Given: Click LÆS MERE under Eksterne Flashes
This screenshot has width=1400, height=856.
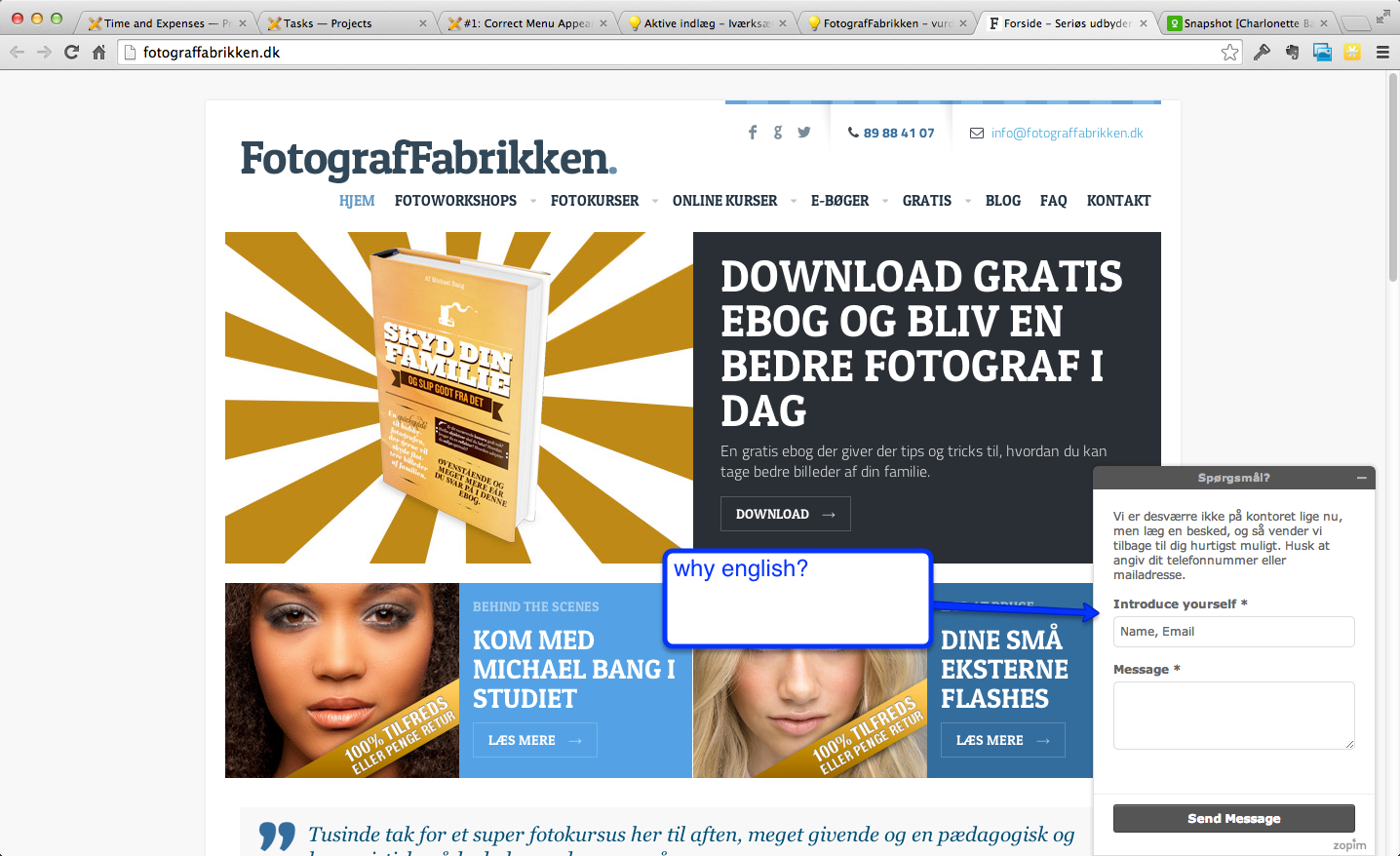Looking at the screenshot, I should 1003,740.
